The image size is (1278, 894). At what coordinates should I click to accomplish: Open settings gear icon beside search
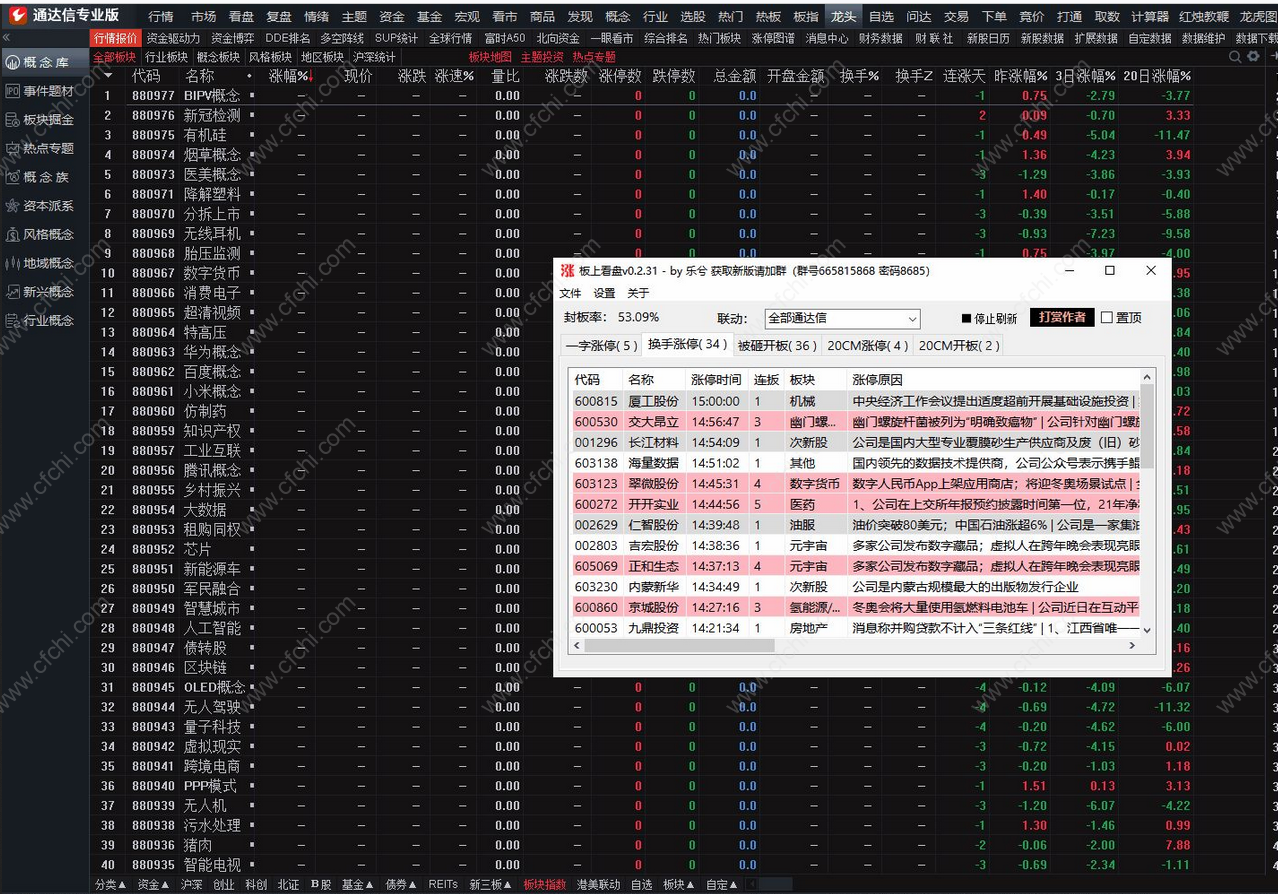1254,57
